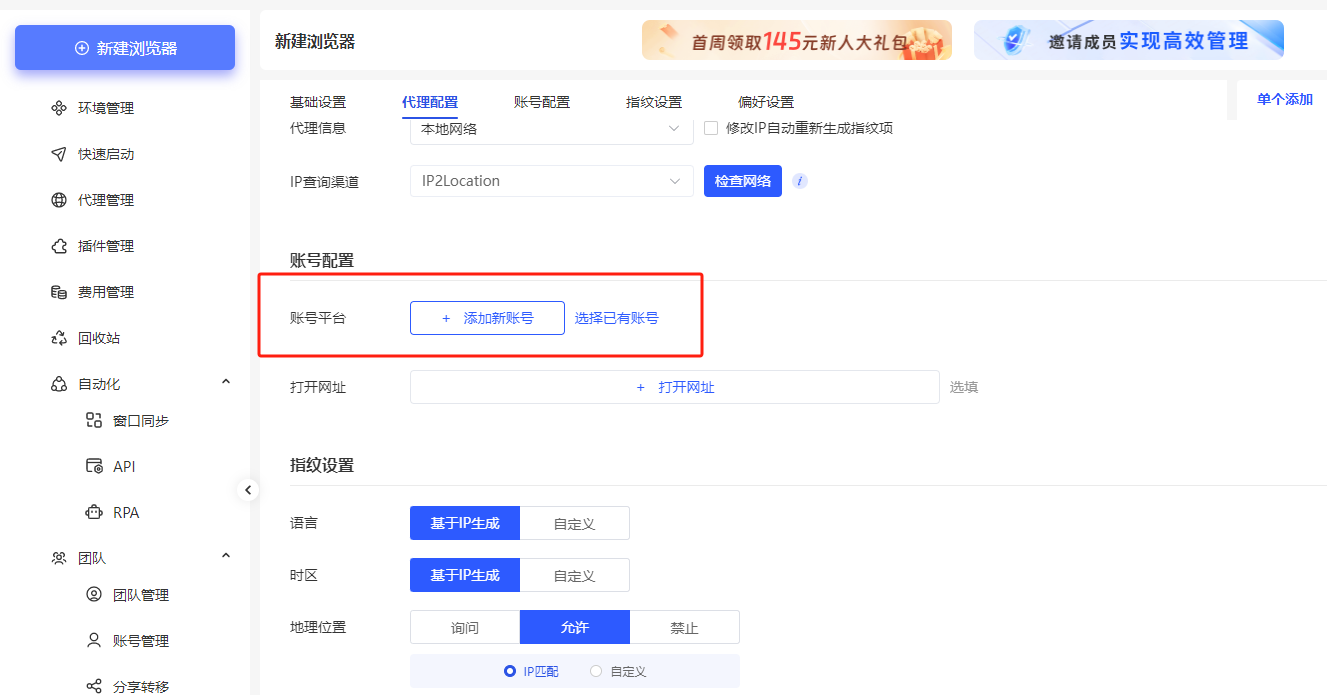Image resolution: width=1327 pixels, height=695 pixels.
Task: Click the info icon beside 检查网络
Action: 798,181
